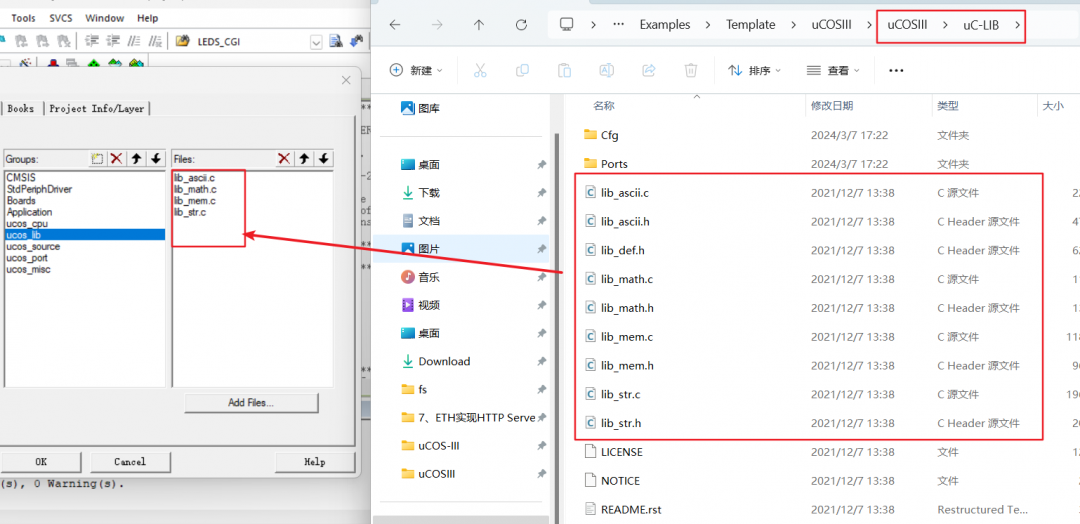
Task: Select lib_mem.c in the Files list
Action: pos(195,200)
